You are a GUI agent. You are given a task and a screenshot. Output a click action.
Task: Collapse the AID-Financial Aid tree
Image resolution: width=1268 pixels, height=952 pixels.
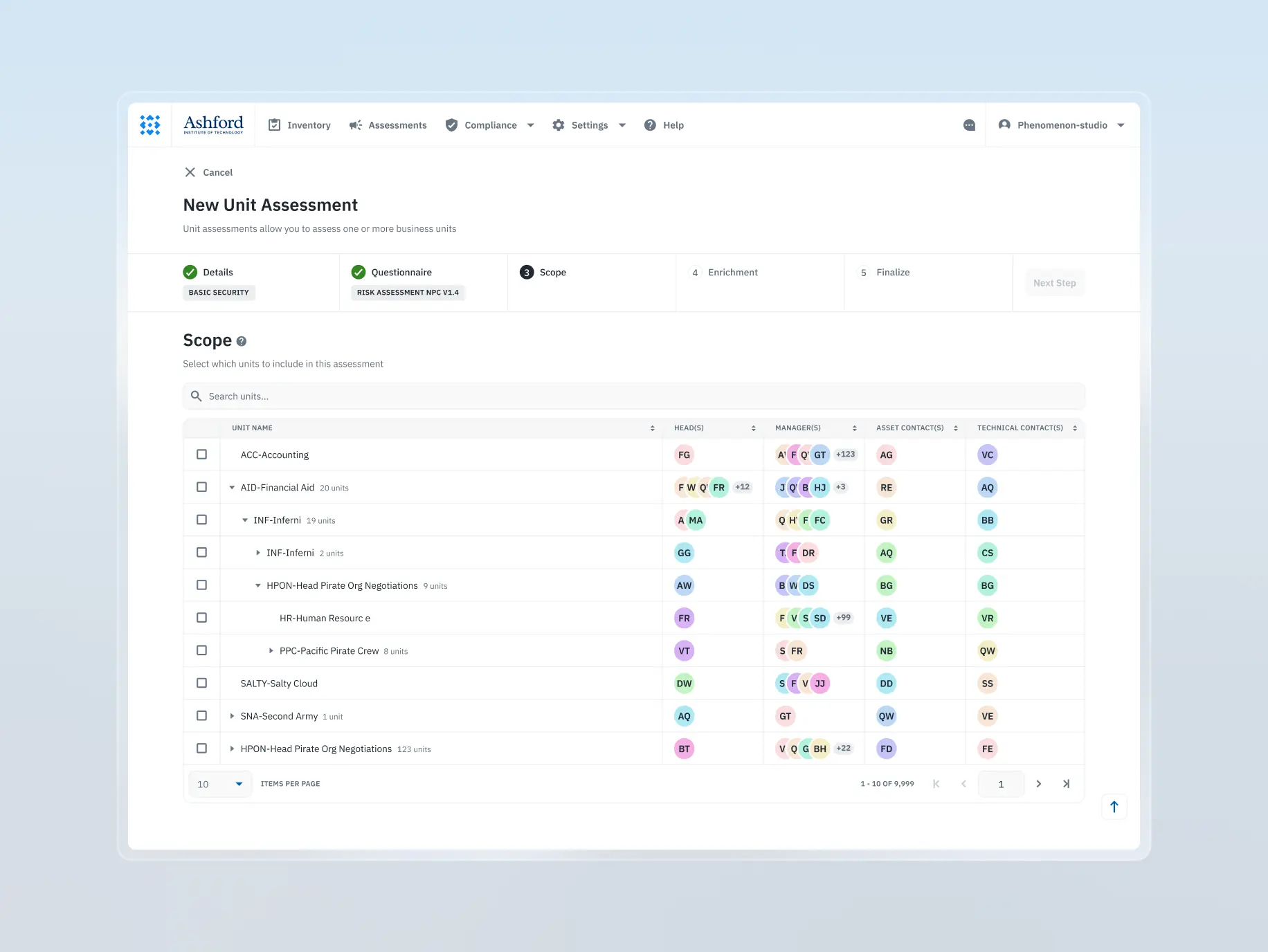(231, 487)
